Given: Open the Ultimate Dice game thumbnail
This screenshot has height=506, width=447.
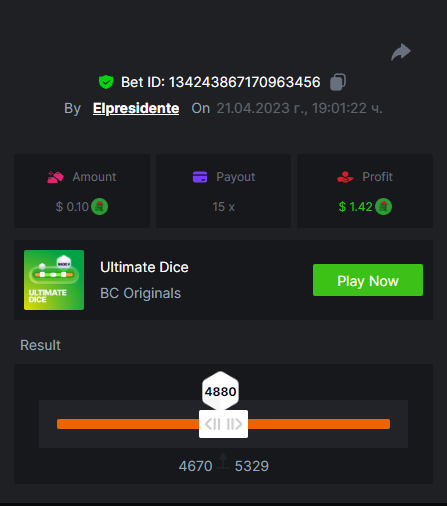Looking at the screenshot, I should pyautogui.click(x=54, y=280).
